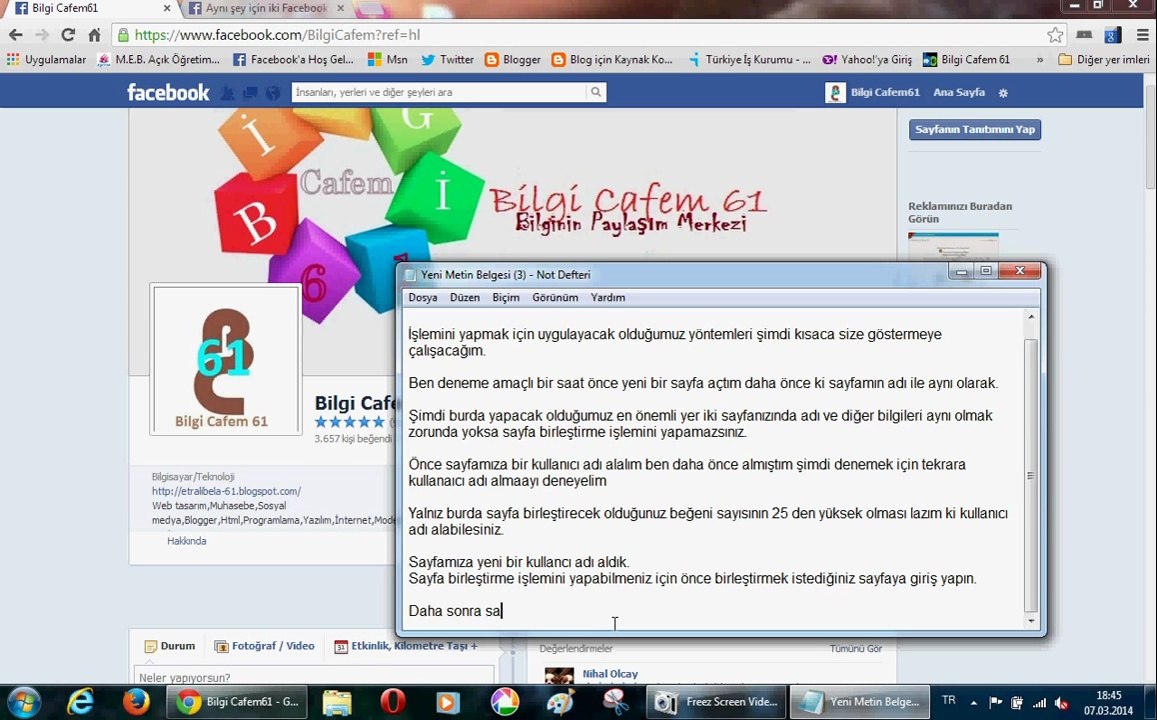1157x720 pixels.
Task: Open Chrome home page button
Action: [94, 35]
